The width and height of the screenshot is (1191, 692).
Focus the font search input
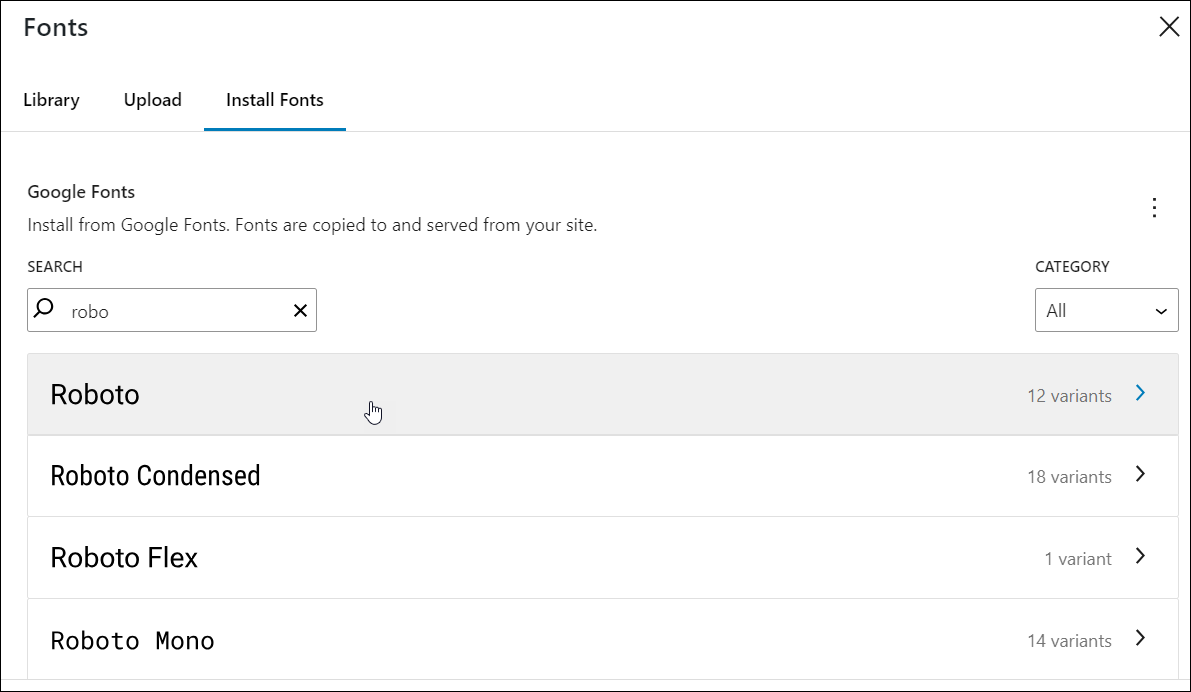point(172,310)
